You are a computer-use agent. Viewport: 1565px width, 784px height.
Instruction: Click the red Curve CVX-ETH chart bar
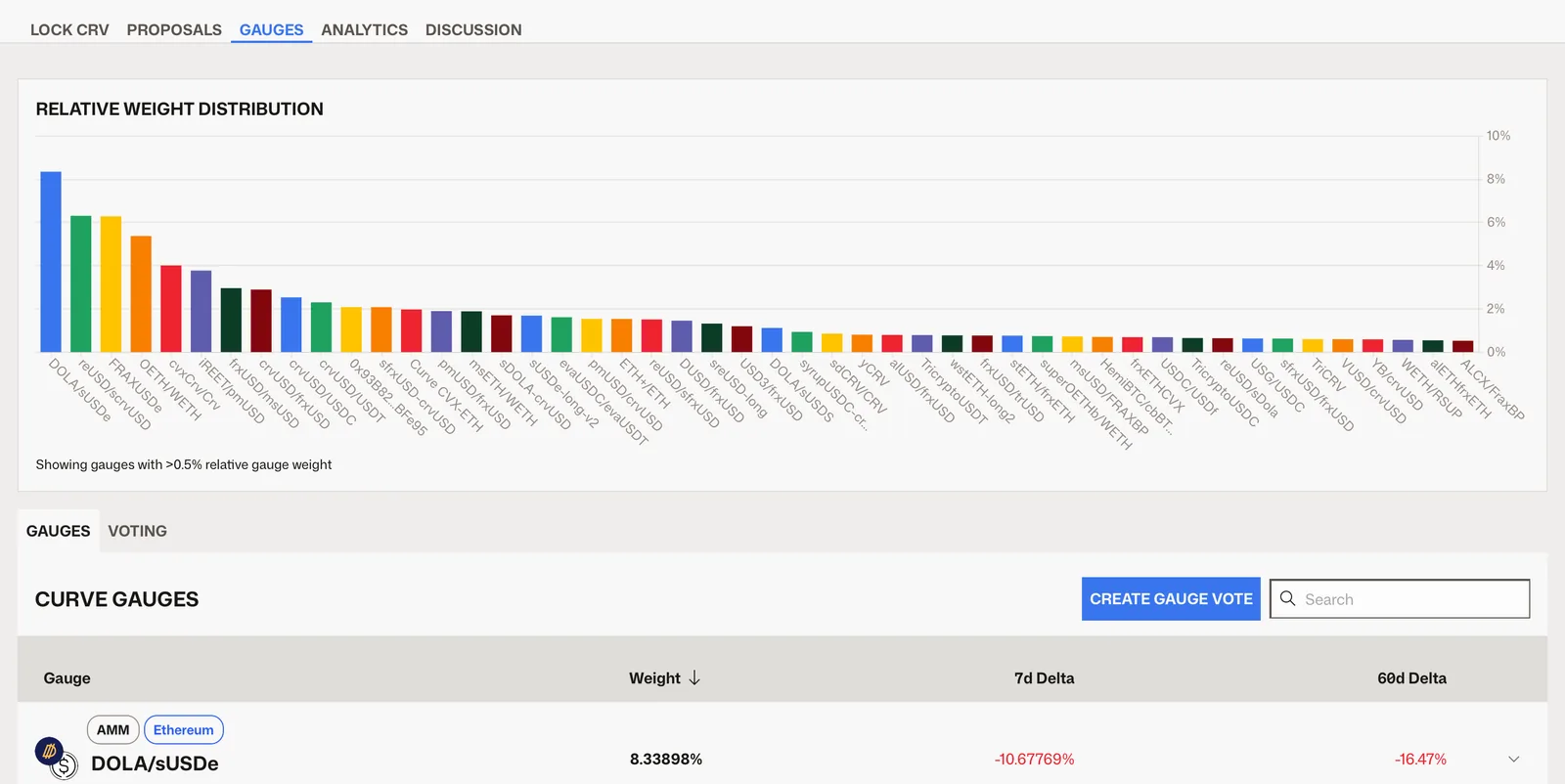tap(411, 330)
